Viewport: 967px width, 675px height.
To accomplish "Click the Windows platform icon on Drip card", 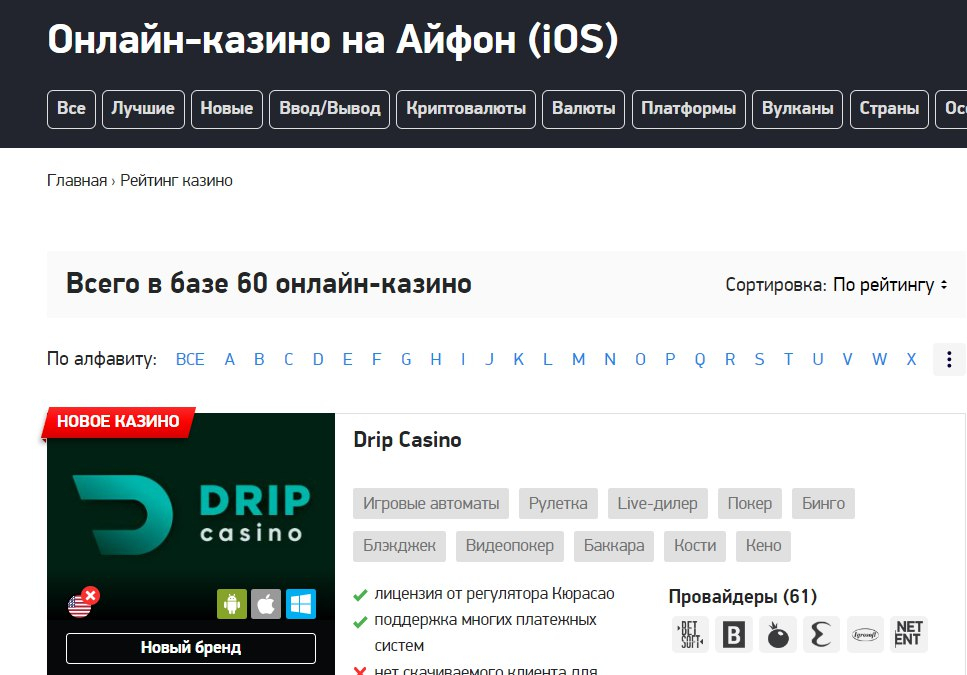I will 301,603.
